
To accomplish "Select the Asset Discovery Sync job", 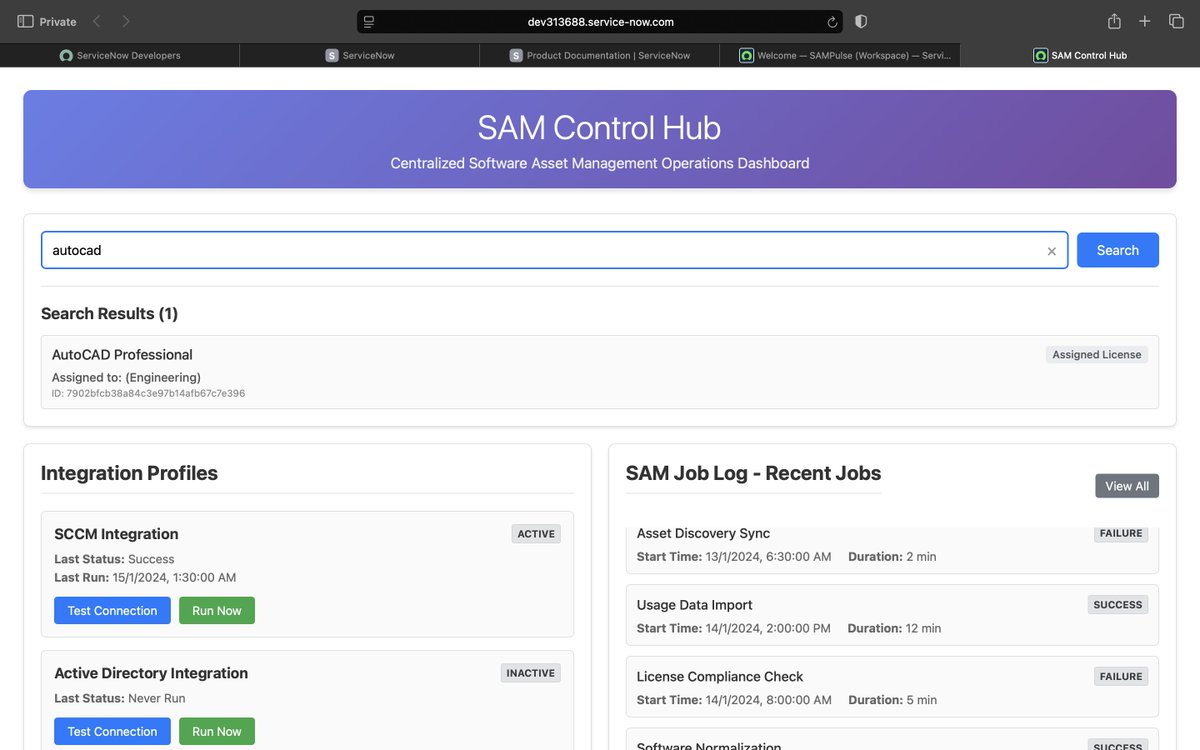I will pos(892,548).
